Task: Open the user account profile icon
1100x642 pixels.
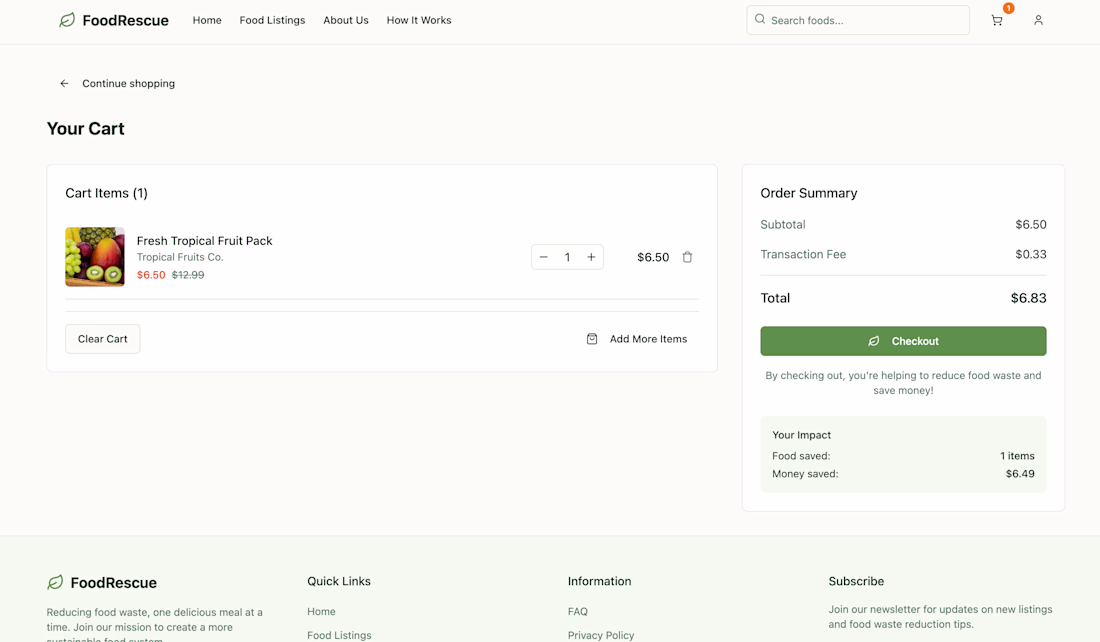Action: (x=1038, y=20)
